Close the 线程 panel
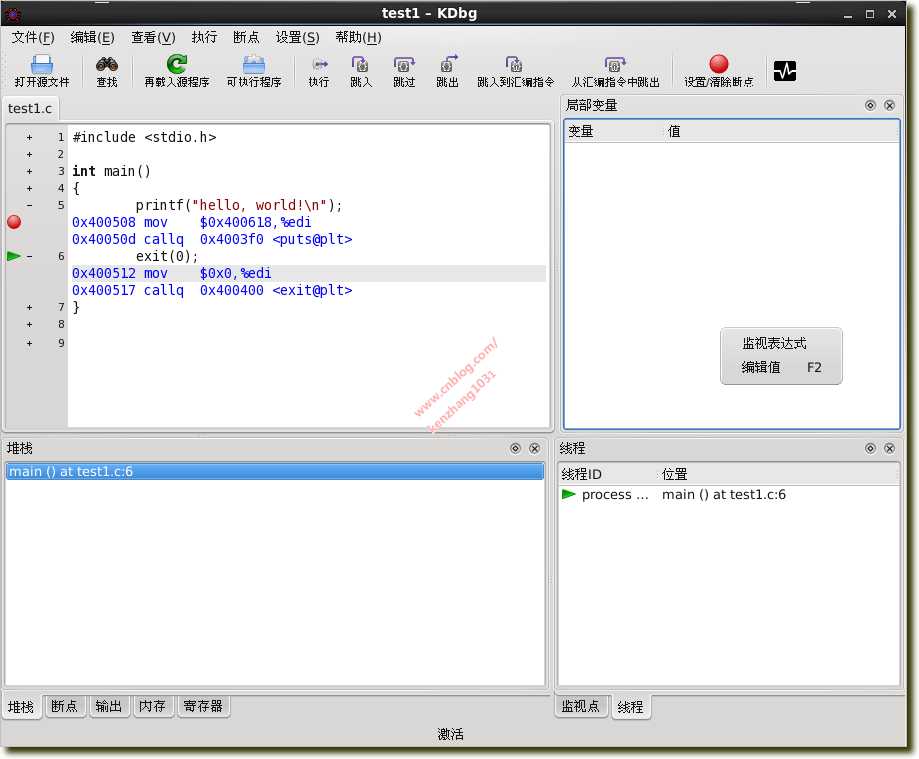This screenshot has height=759, width=919. point(890,448)
